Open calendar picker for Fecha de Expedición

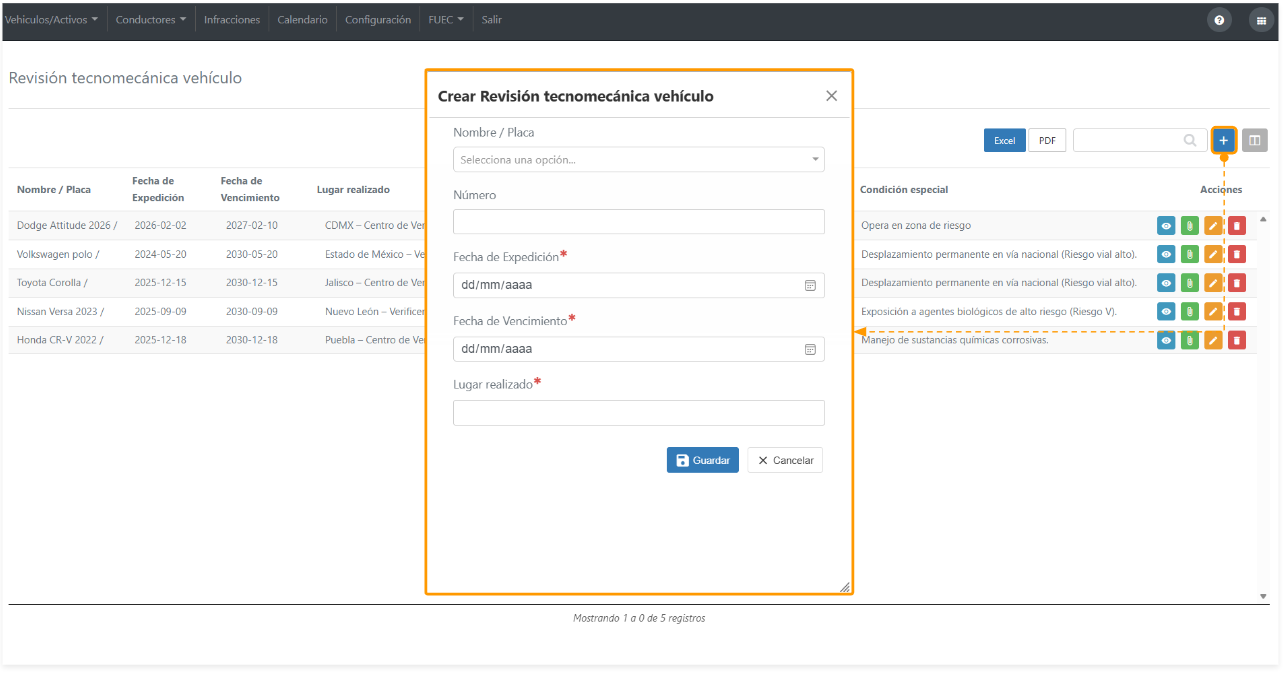pyautogui.click(x=810, y=286)
